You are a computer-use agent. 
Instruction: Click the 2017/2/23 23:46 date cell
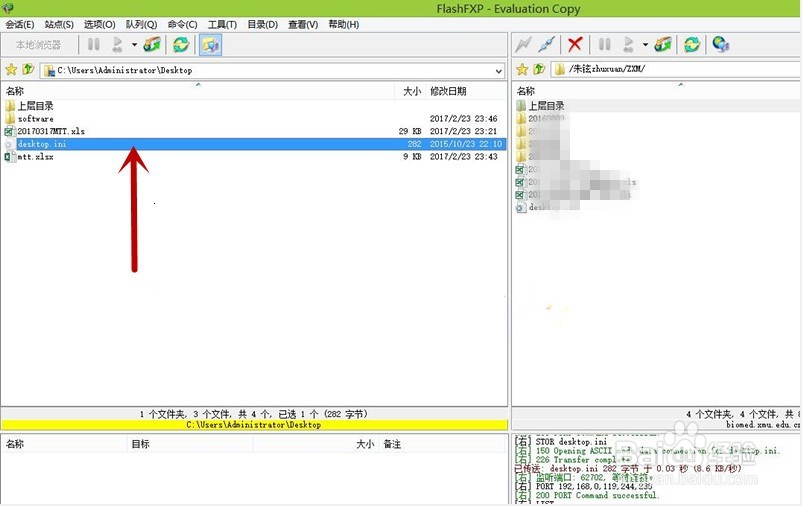pos(463,119)
